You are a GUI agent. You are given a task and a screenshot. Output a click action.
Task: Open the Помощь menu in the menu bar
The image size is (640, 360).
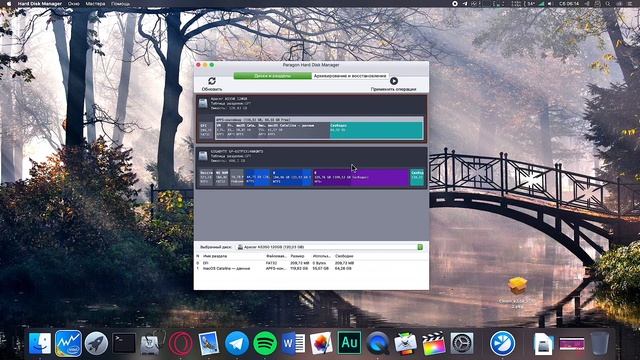pos(120,4)
